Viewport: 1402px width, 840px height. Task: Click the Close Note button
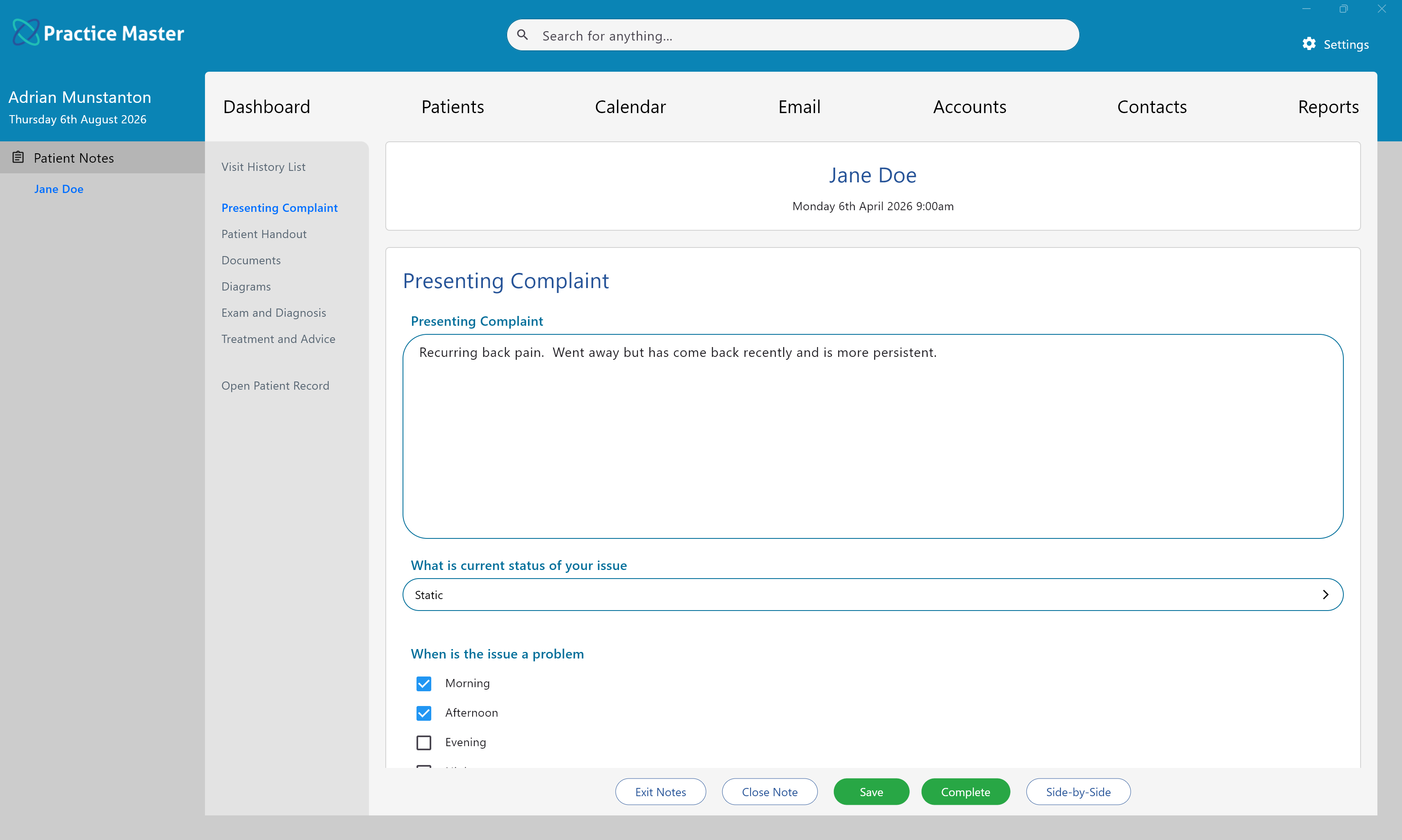click(769, 791)
